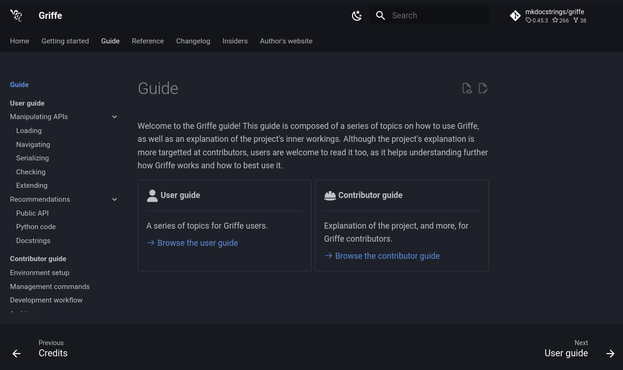Viewport: 623px width, 370px height.
Task: Follow the Browse the contributor guide link
Action: pos(387,256)
